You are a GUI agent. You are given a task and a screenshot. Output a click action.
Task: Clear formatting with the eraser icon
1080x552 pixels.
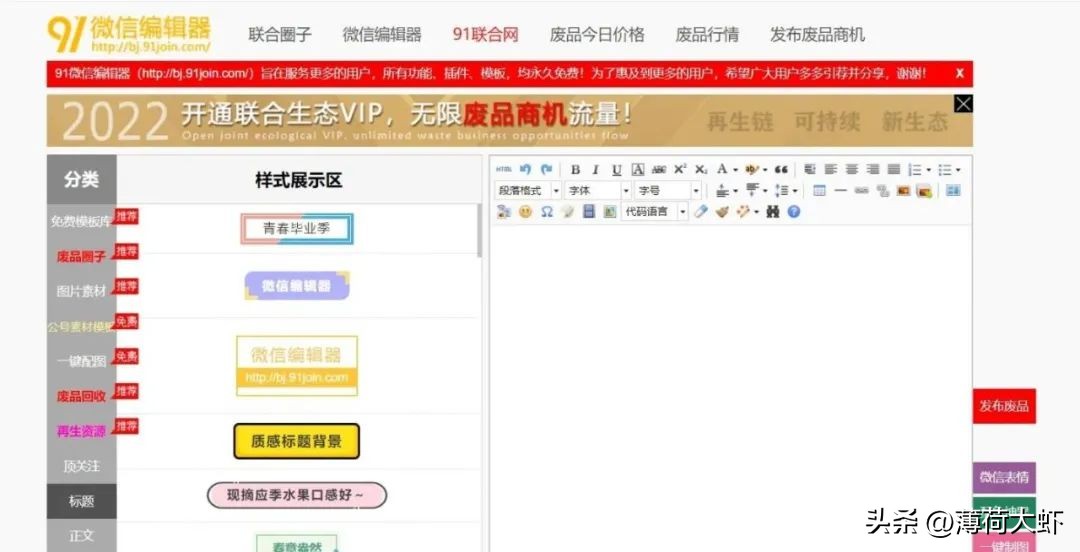coord(701,212)
